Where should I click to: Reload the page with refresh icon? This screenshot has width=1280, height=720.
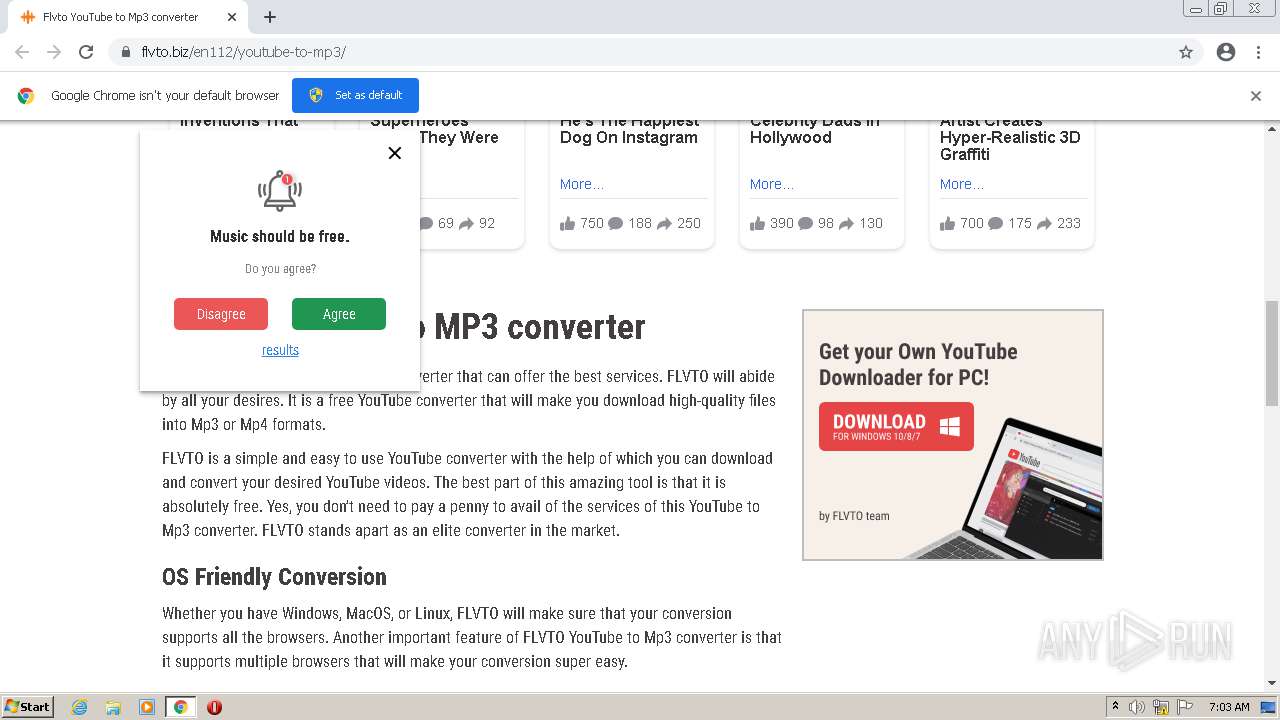pyautogui.click(x=86, y=52)
